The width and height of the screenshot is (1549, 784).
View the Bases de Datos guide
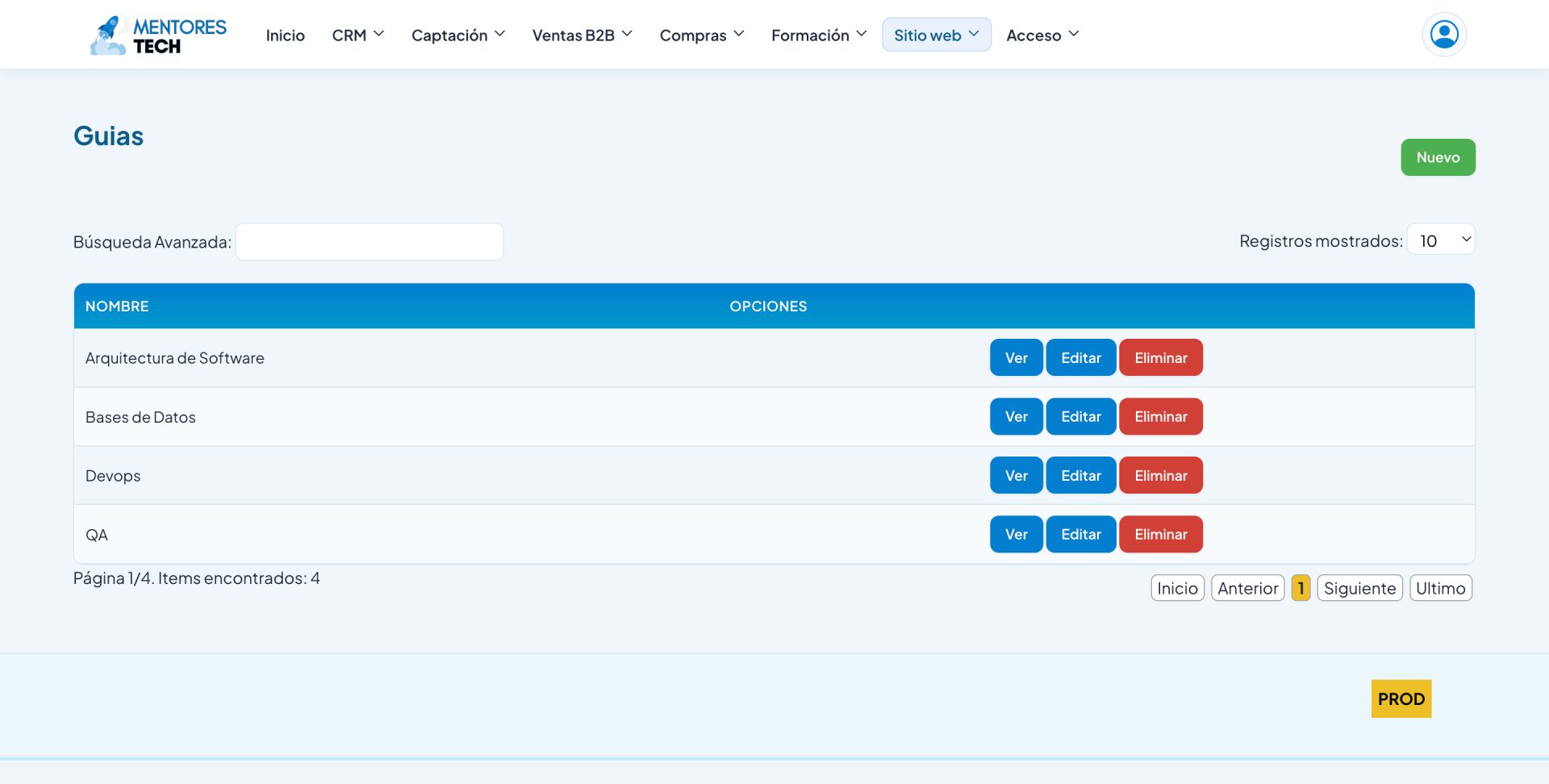(x=1017, y=416)
